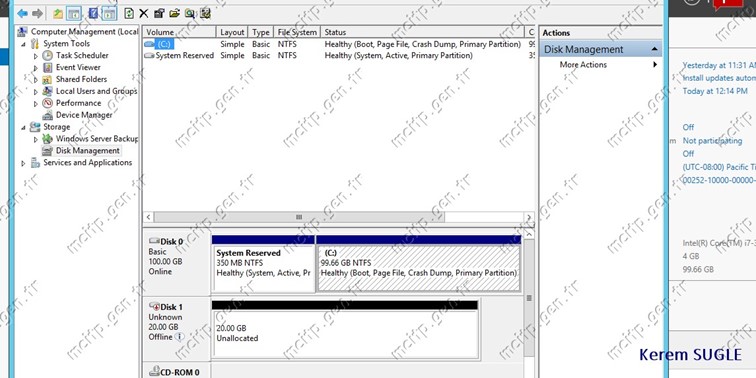756x378 pixels.
Task: Click the (C:) drive icon in volume list
Action: pos(149,44)
